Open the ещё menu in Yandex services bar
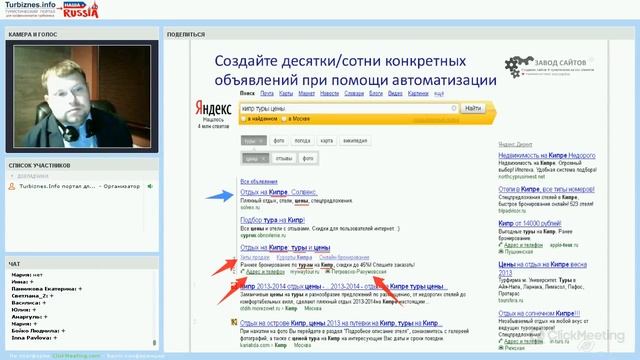Viewport: 640px width, 360px height. point(439,93)
